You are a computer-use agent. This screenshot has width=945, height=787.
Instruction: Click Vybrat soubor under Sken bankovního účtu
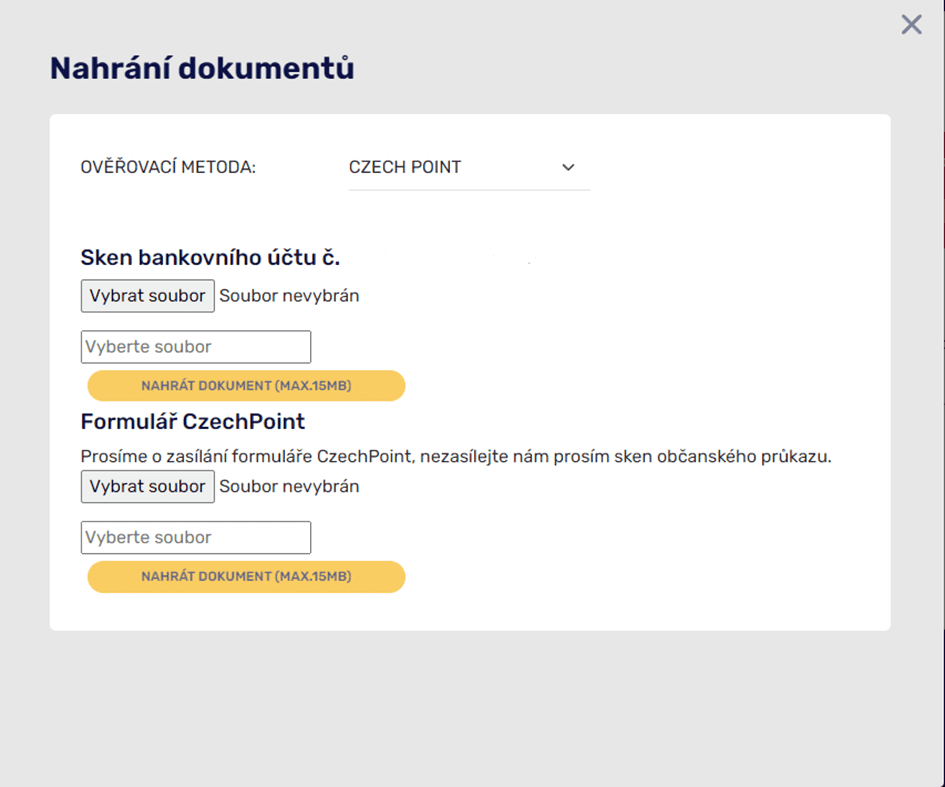[148, 296]
